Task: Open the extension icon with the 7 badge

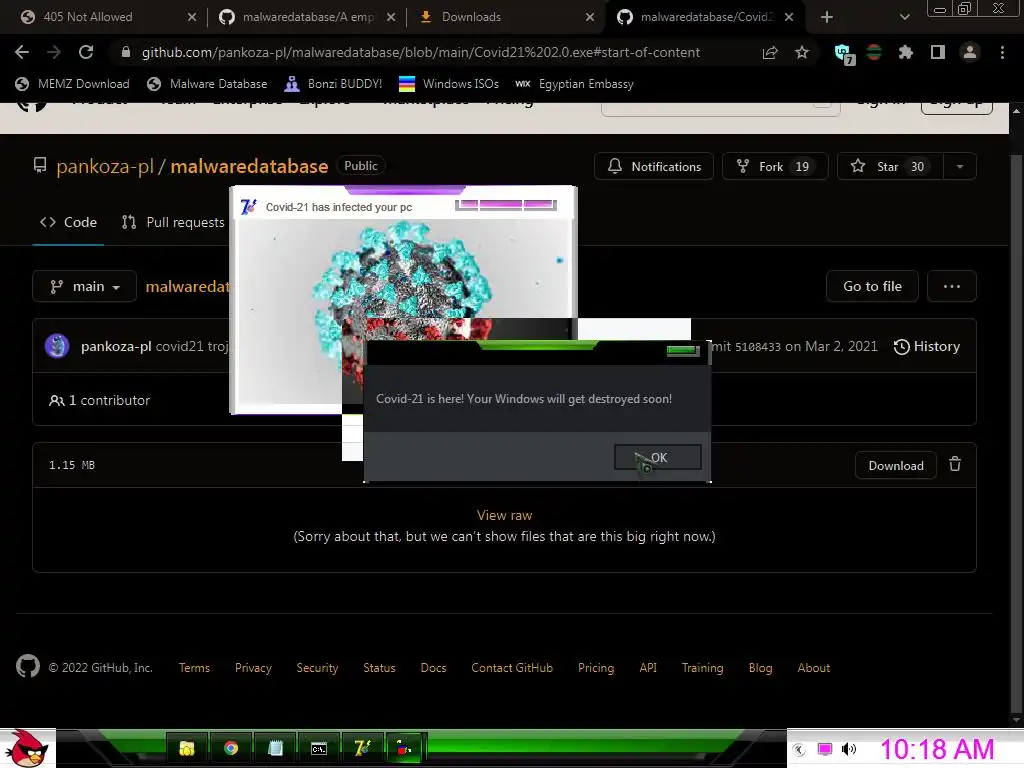Action: pos(844,54)
